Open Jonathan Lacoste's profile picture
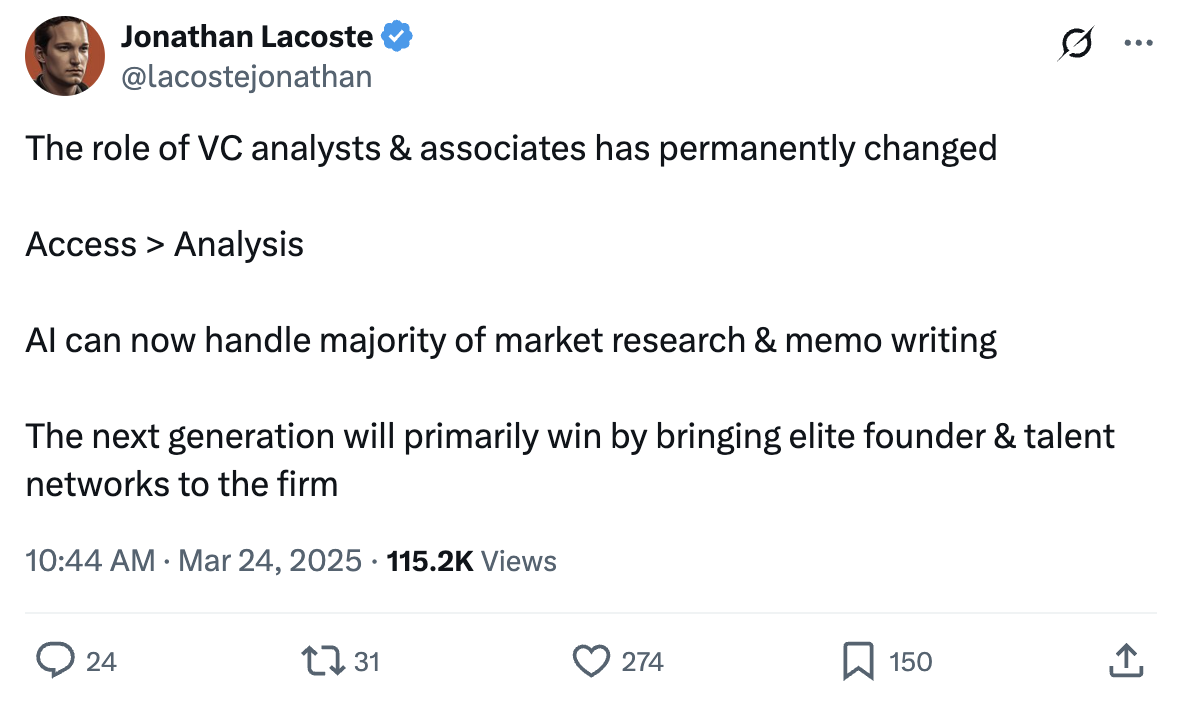 coord(65,57)
